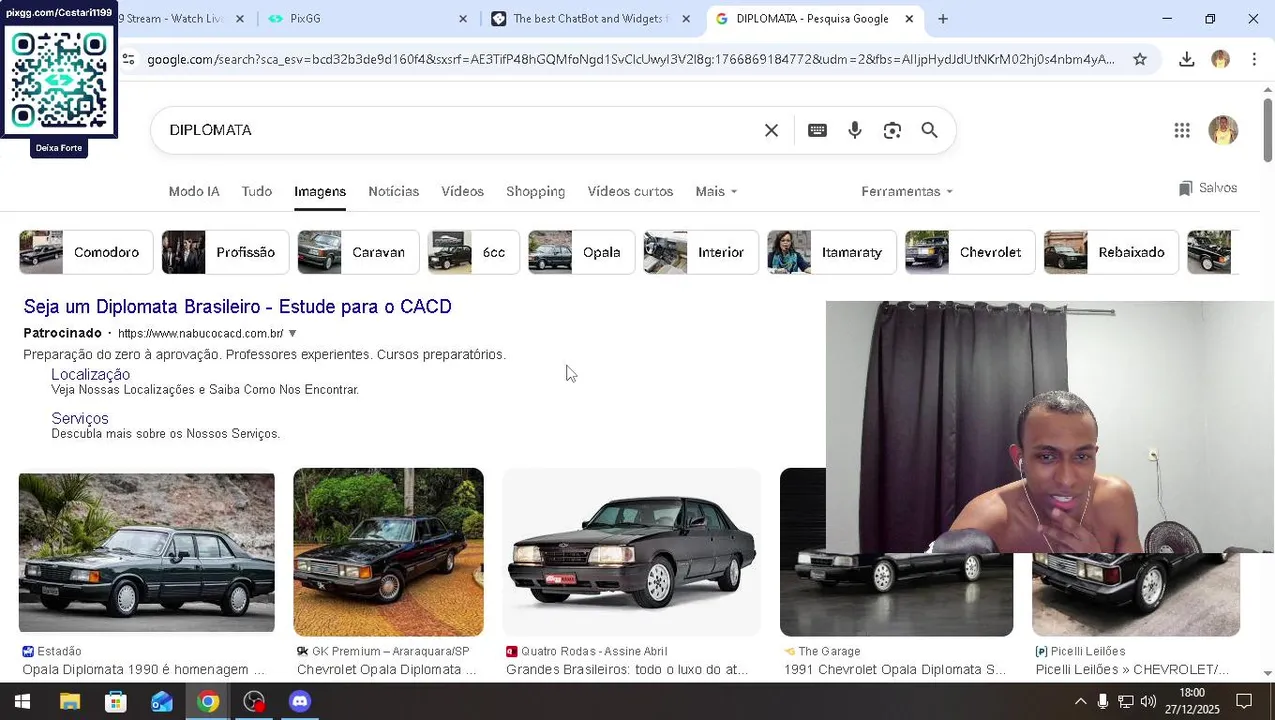Start voice search with the microphone icon
Screen dimensions: 1275x720
pyautogui.click(x=854, y=130)
